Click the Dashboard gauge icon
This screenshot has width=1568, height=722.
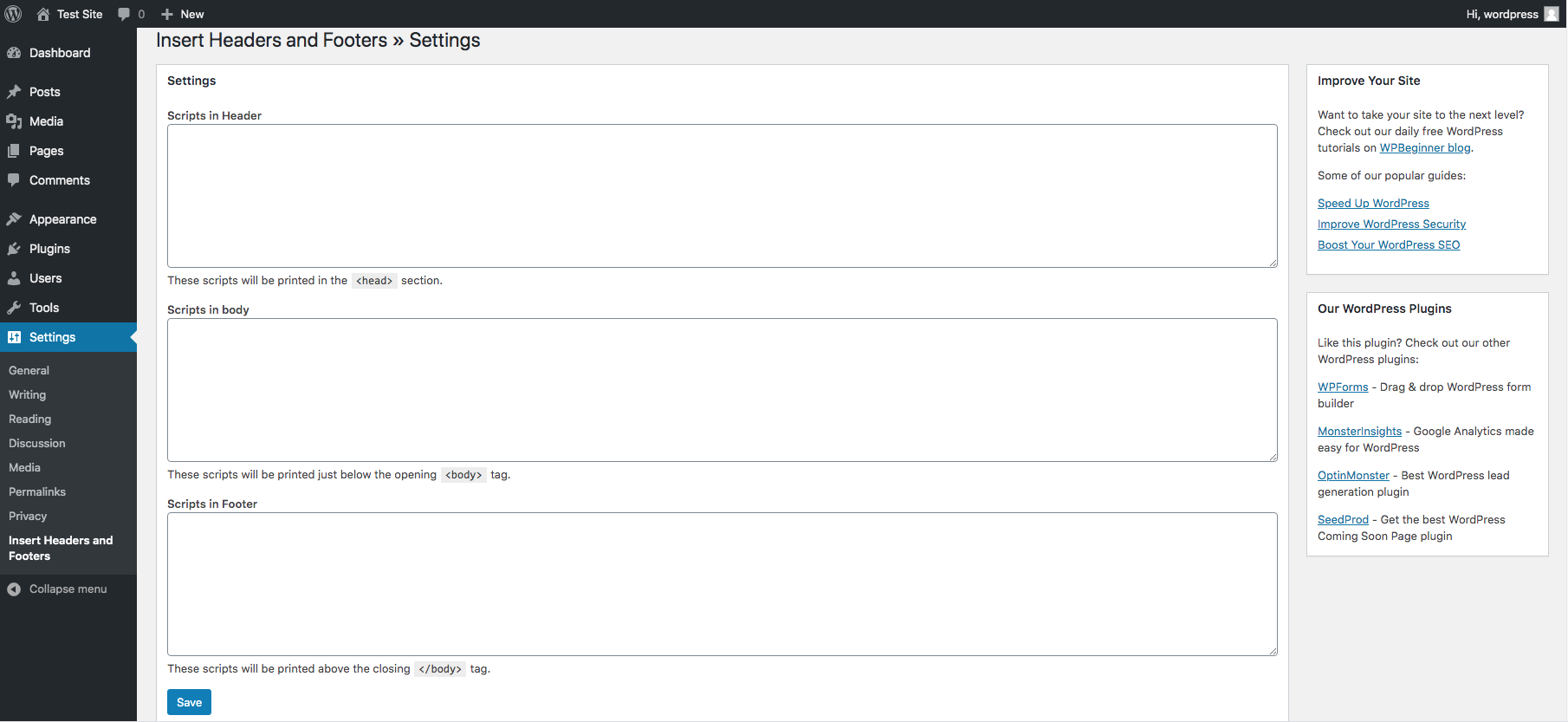[14, 53]
